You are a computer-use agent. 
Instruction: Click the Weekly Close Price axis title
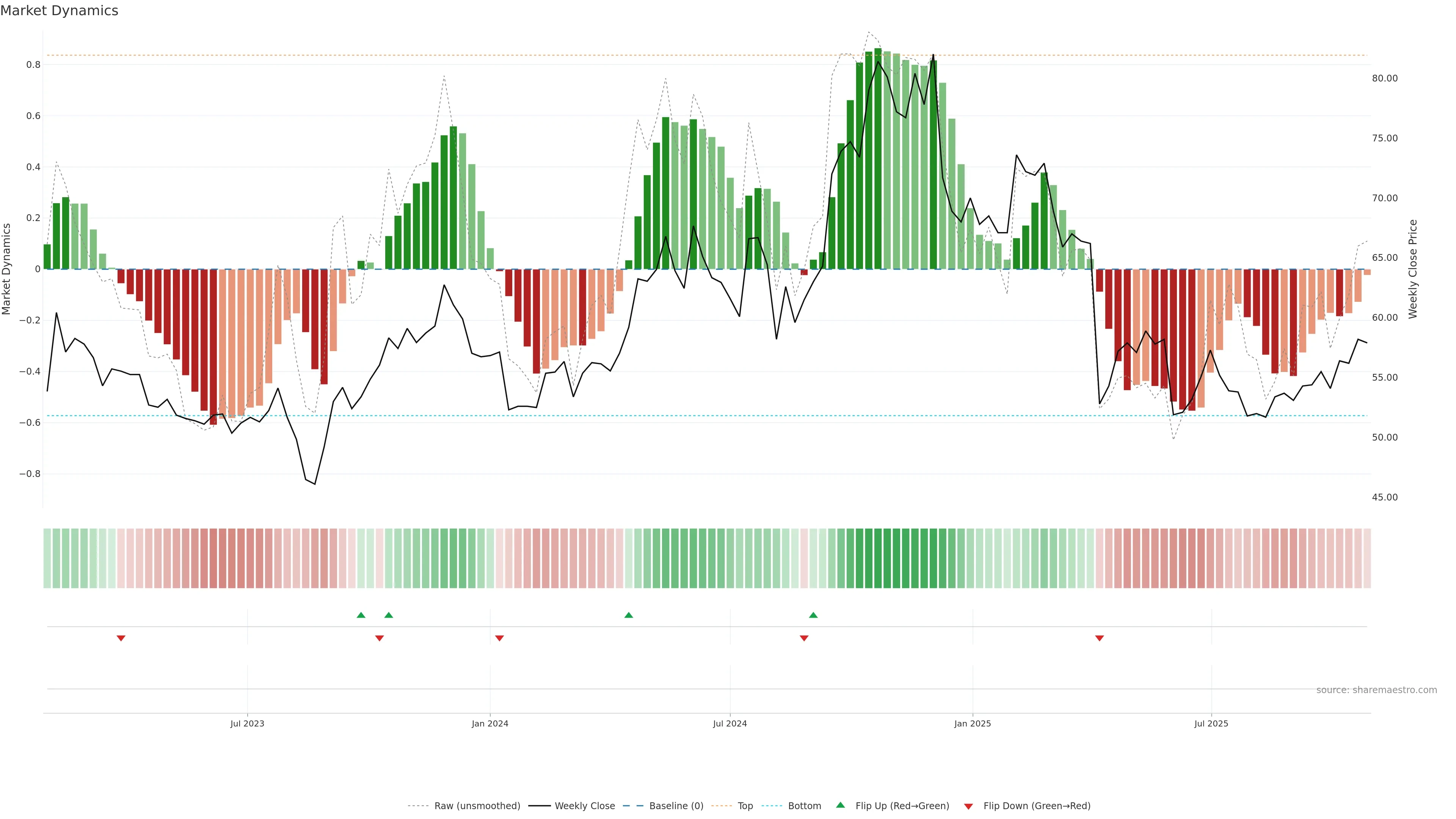click(1413, 269)
